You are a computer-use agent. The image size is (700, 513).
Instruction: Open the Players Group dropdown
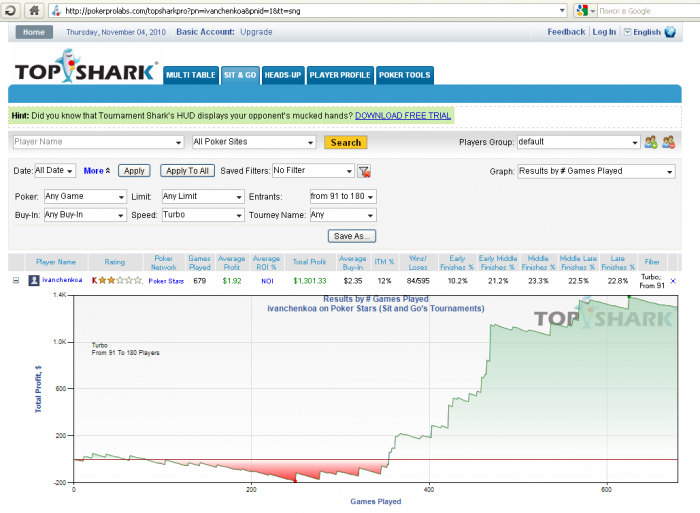tap(579, 142)
